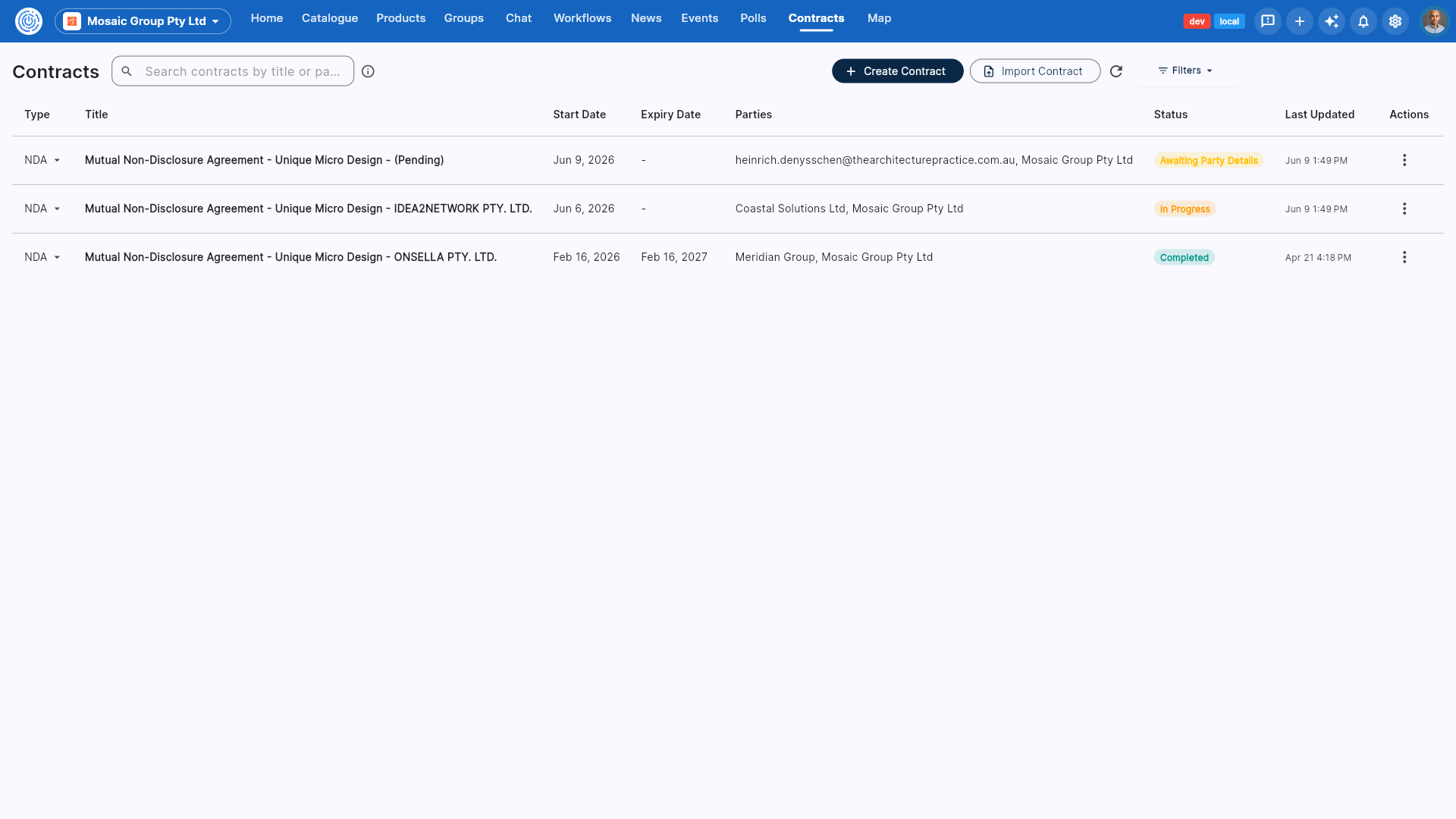This screenshot has height=819, width=1456.
Task: Click the Awaiting Party Details status badge
Action: pyautogui.click(x=1208, y=160)
